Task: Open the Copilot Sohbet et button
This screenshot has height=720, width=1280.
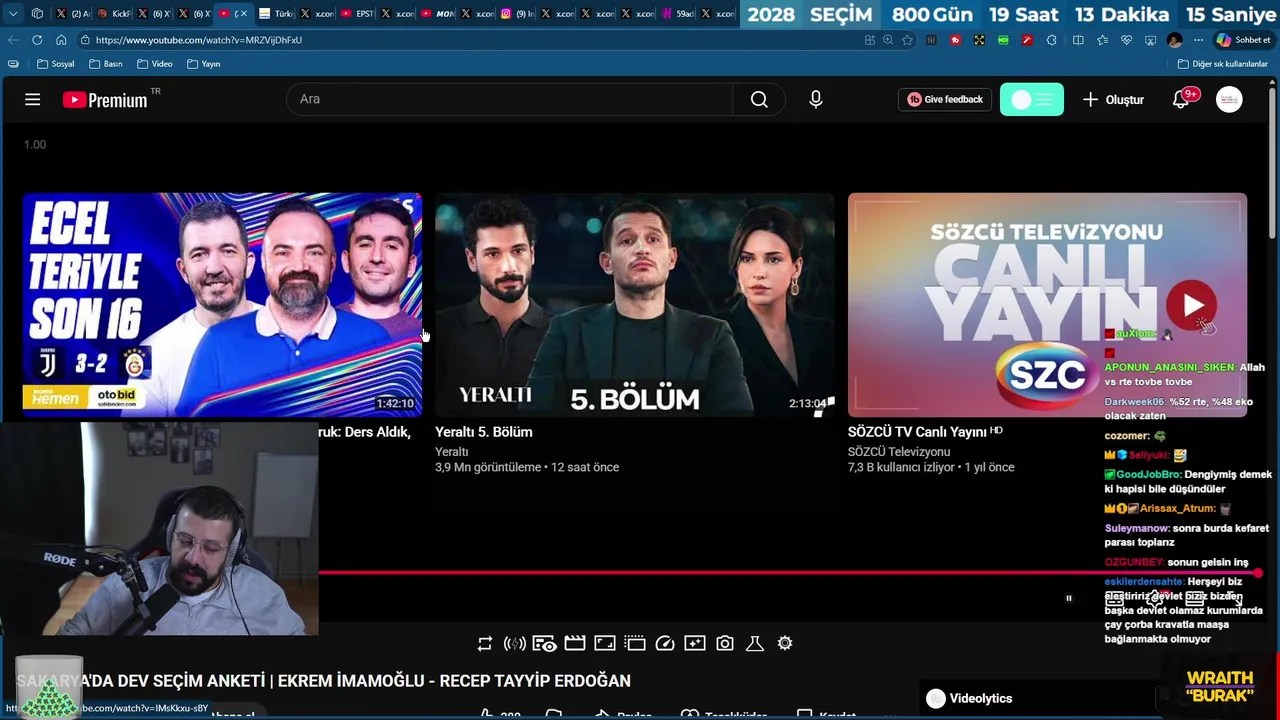Action: (x=1243, y=40)
